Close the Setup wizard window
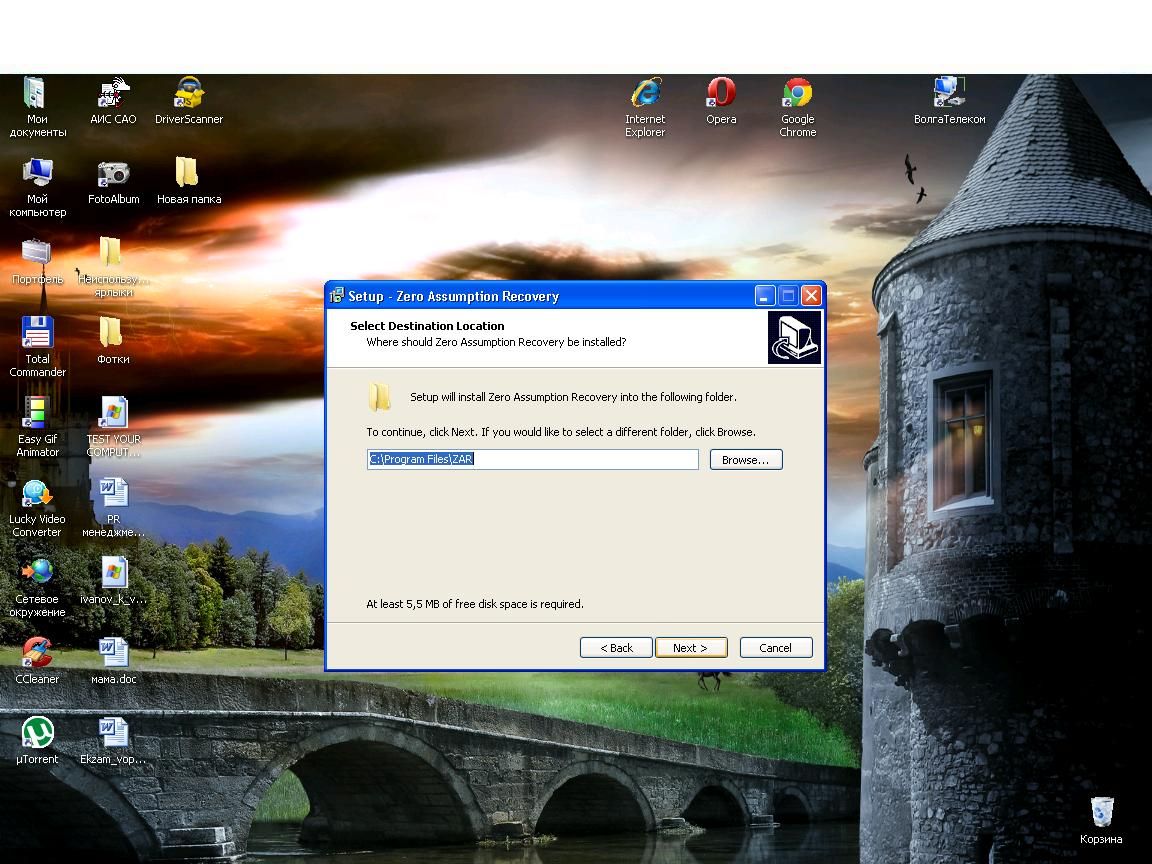The height and width of the screenshot is (864, 1152). [811, 295]
